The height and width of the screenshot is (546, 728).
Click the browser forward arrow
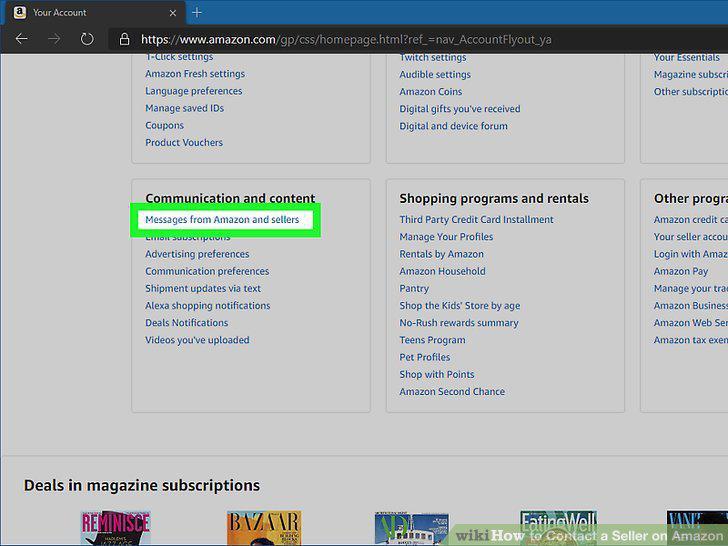54,39
